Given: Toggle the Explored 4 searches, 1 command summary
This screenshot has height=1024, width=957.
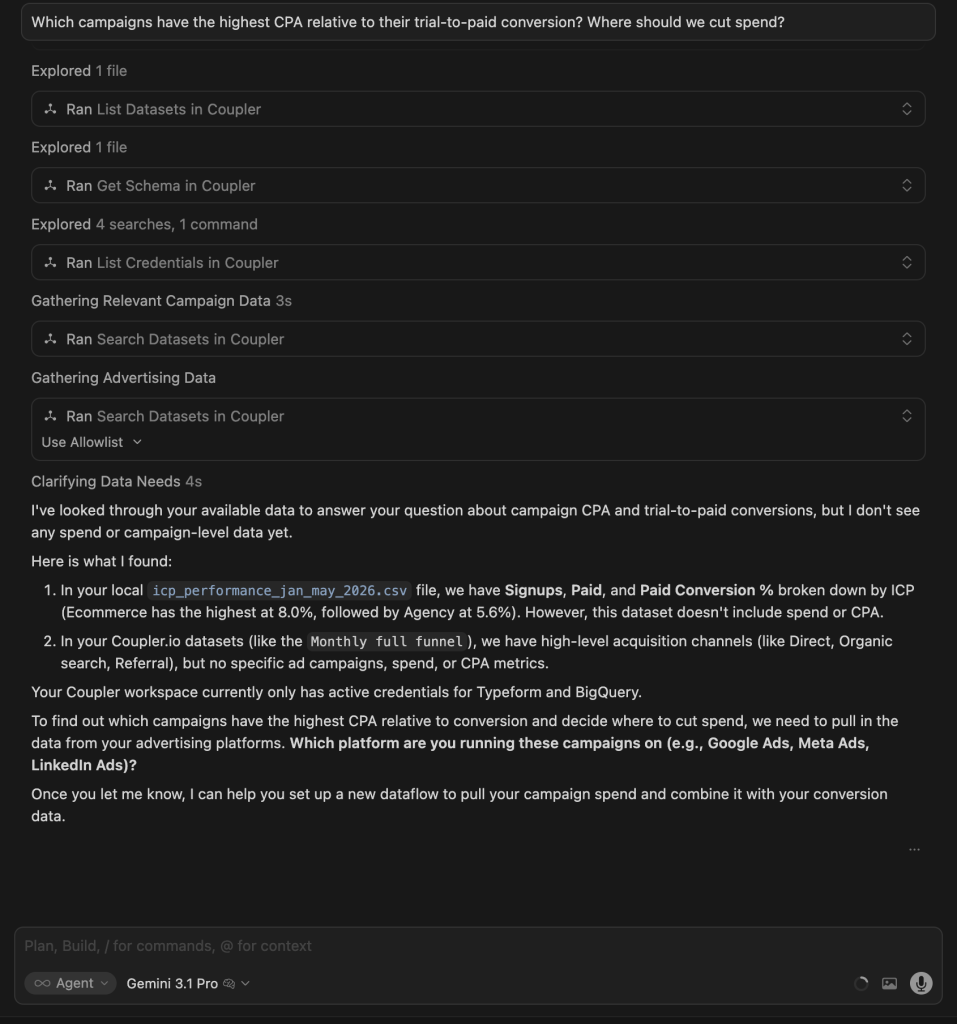Looking at the screenshot, I should click(x=144, y=224).
